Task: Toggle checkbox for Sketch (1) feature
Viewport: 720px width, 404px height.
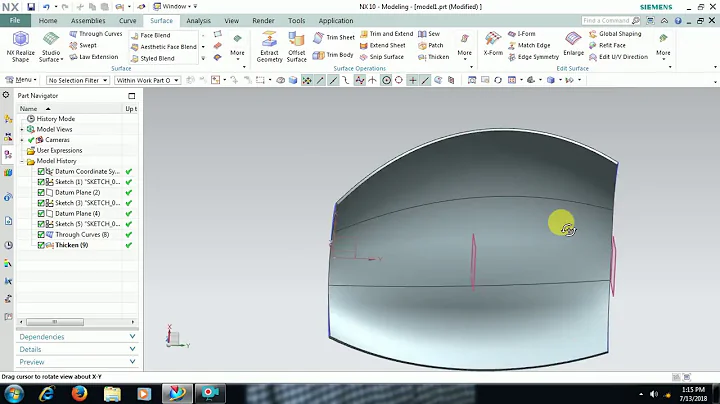Action: (x=41, y=182)
